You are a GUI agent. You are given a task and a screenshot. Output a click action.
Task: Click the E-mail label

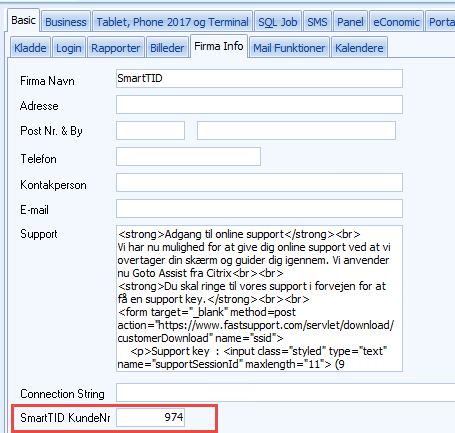pos(34,210)
